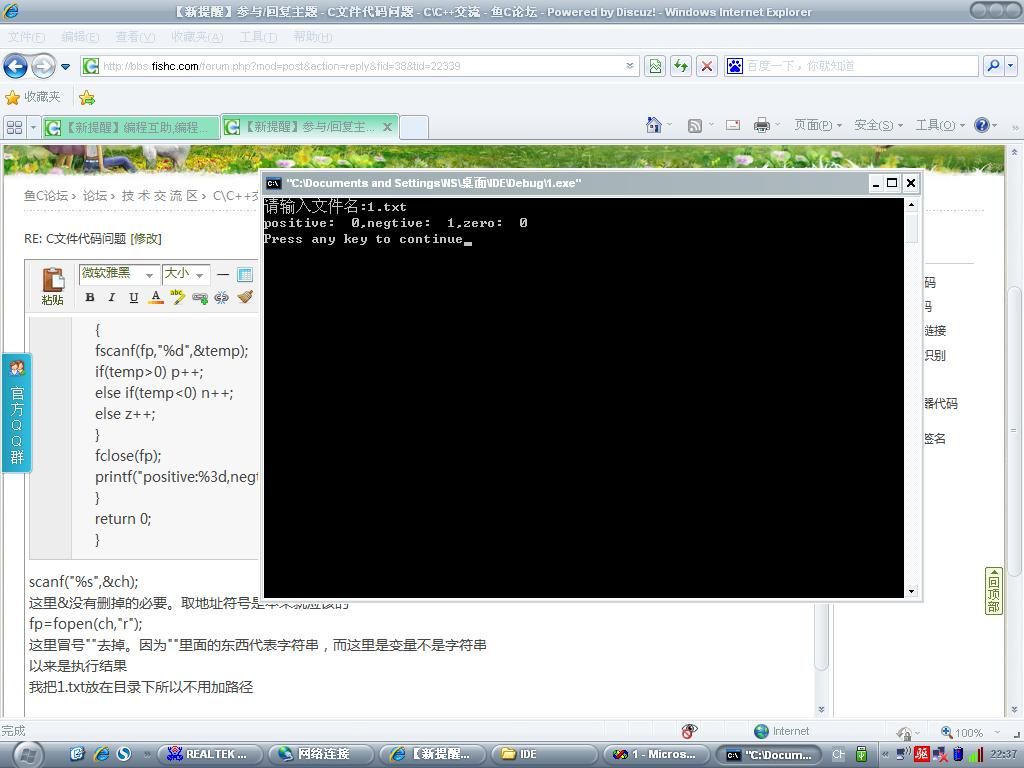Open the 工具(T) menu in menu bar

(x=257, y=37)
